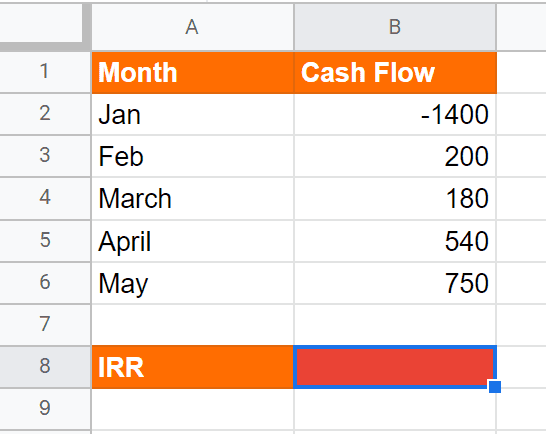Image resolution: width=546 pixels, height=434 pixels.
Task: Select the 'Jan' cell
Action: coord(193,114)
